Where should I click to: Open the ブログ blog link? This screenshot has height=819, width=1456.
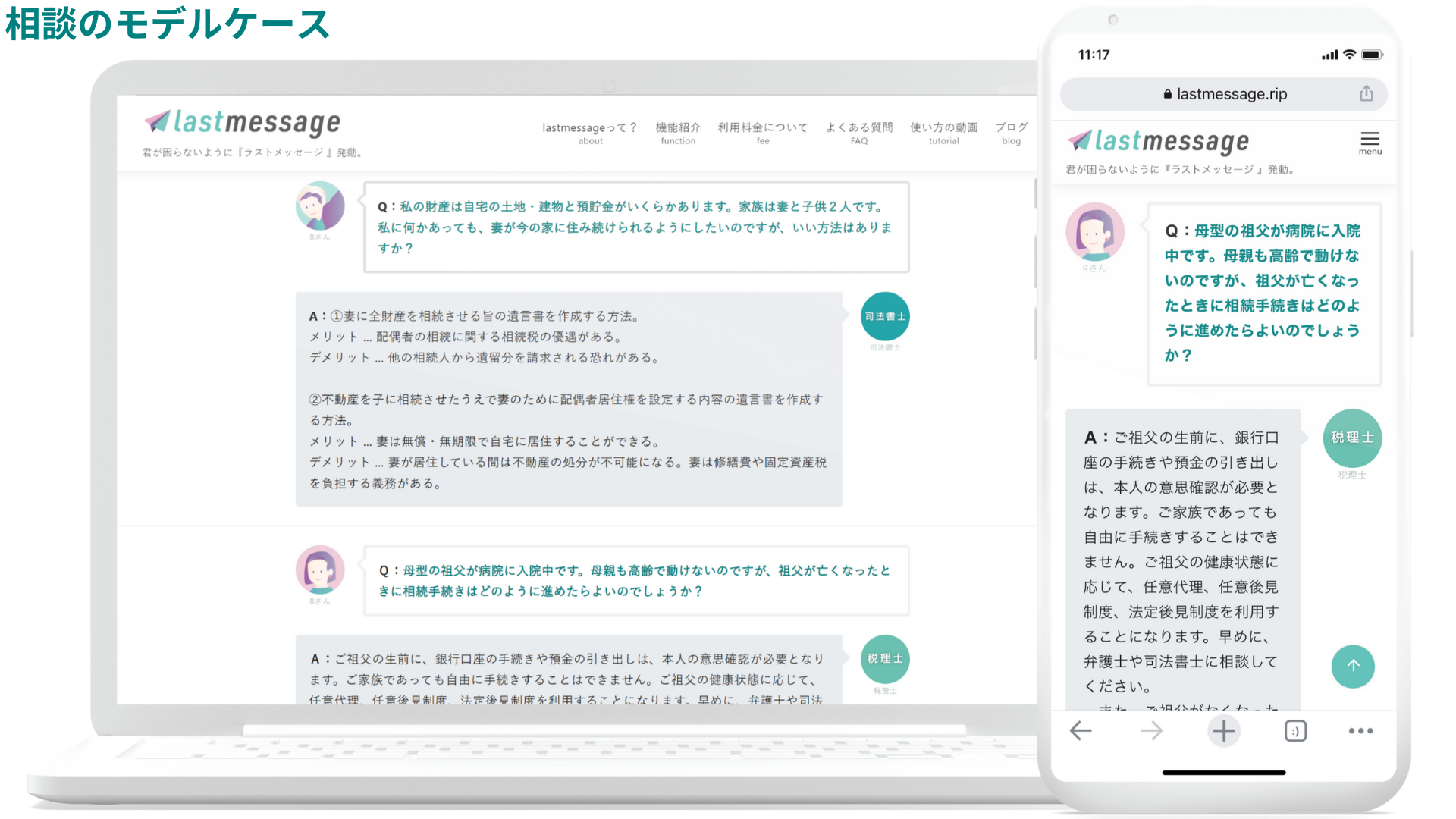click(1012, 132)
